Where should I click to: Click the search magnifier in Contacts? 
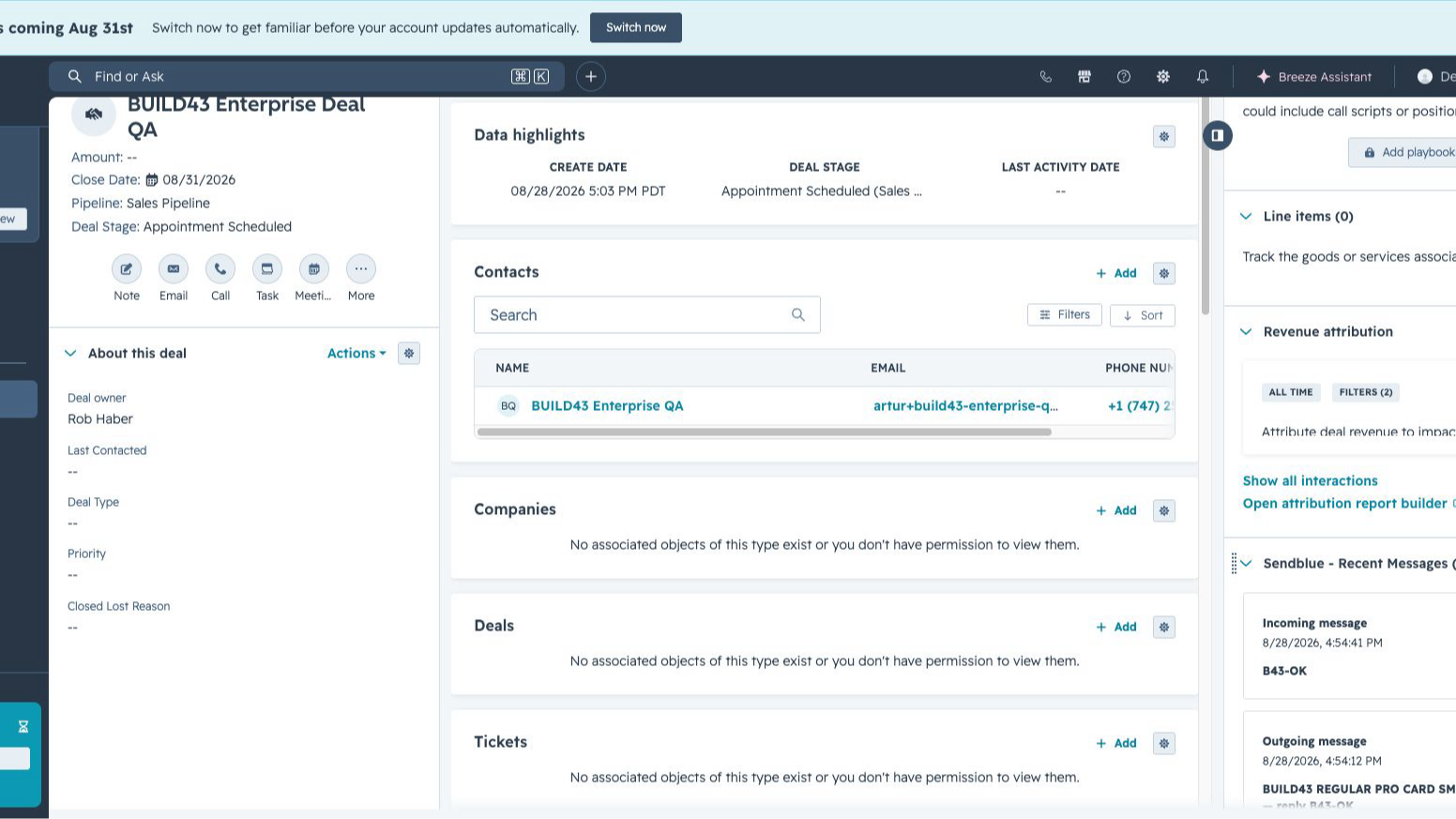(x=798, y=315)
